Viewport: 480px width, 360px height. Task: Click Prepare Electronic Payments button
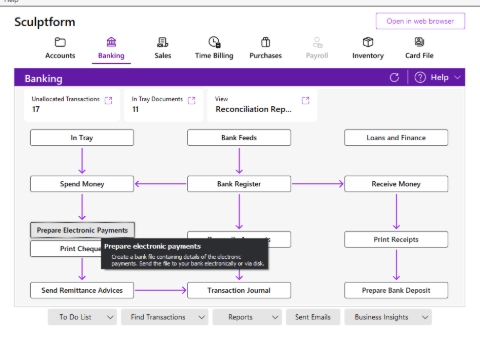click(x=82, y=230)
